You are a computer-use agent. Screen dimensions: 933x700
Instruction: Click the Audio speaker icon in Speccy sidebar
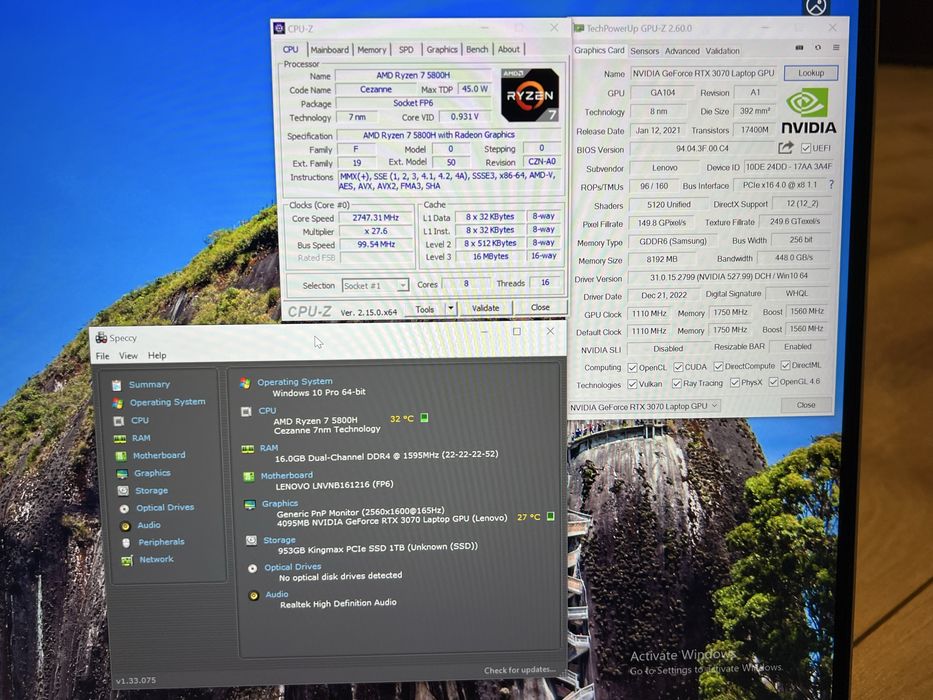point(125,526)
